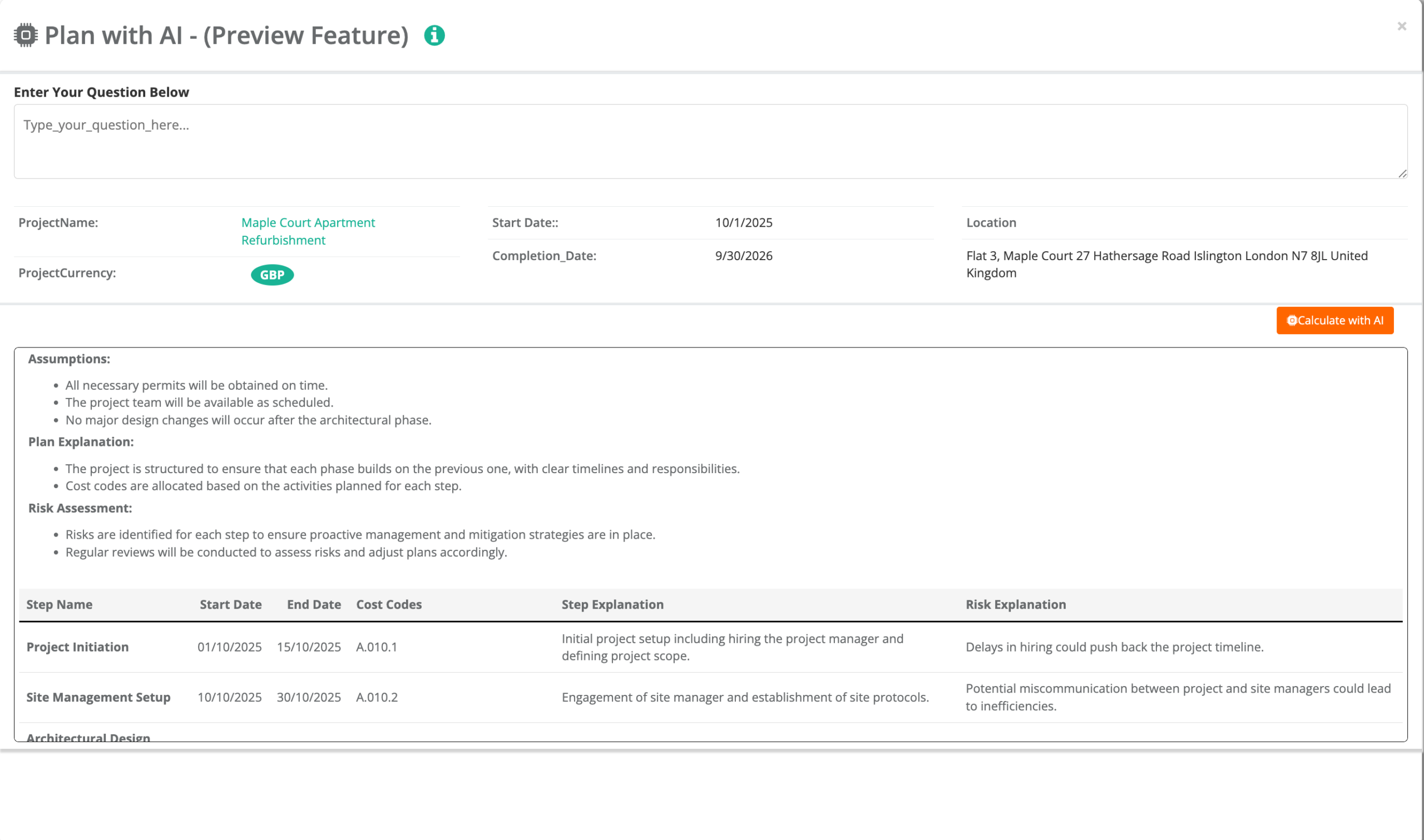The width and height of the screenshot is (1424, 840).
Task: Click the AI chip icon before 'Plan with AI'
Action: 26,35
